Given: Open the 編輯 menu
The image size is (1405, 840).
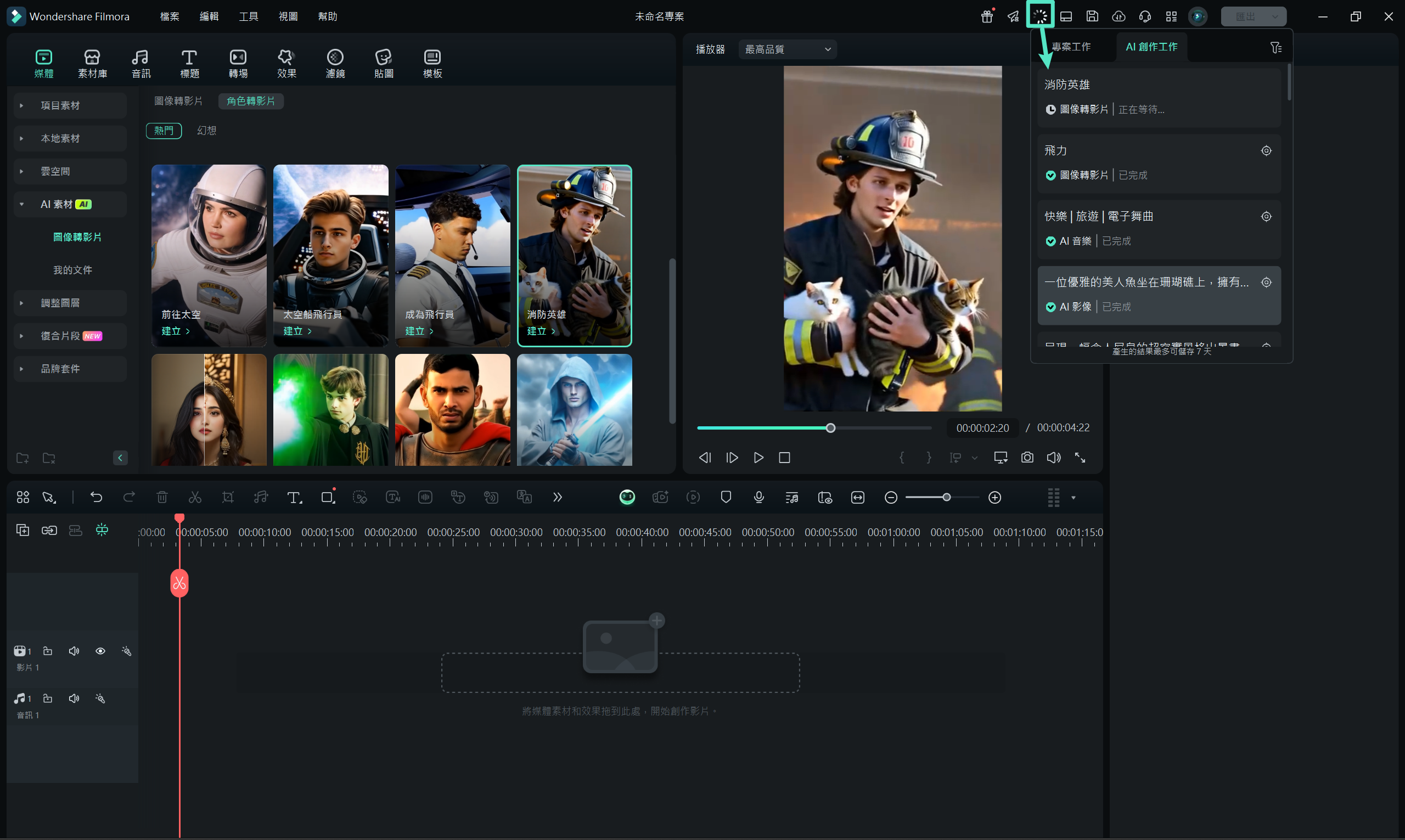Looking at the screenshot, I should (x=209, y=16).
